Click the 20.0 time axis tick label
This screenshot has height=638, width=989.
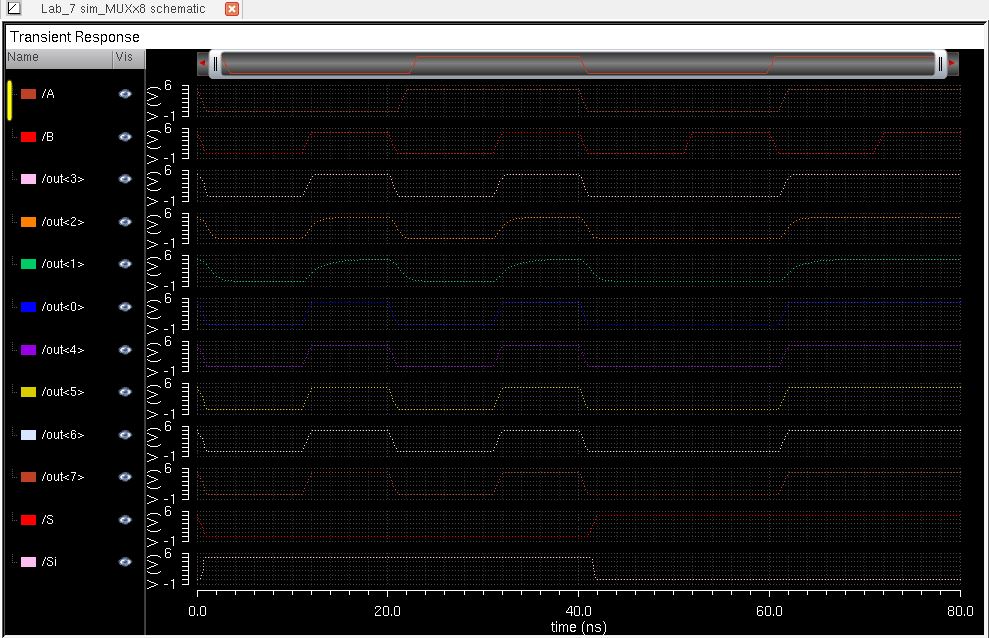pos(387,612)
